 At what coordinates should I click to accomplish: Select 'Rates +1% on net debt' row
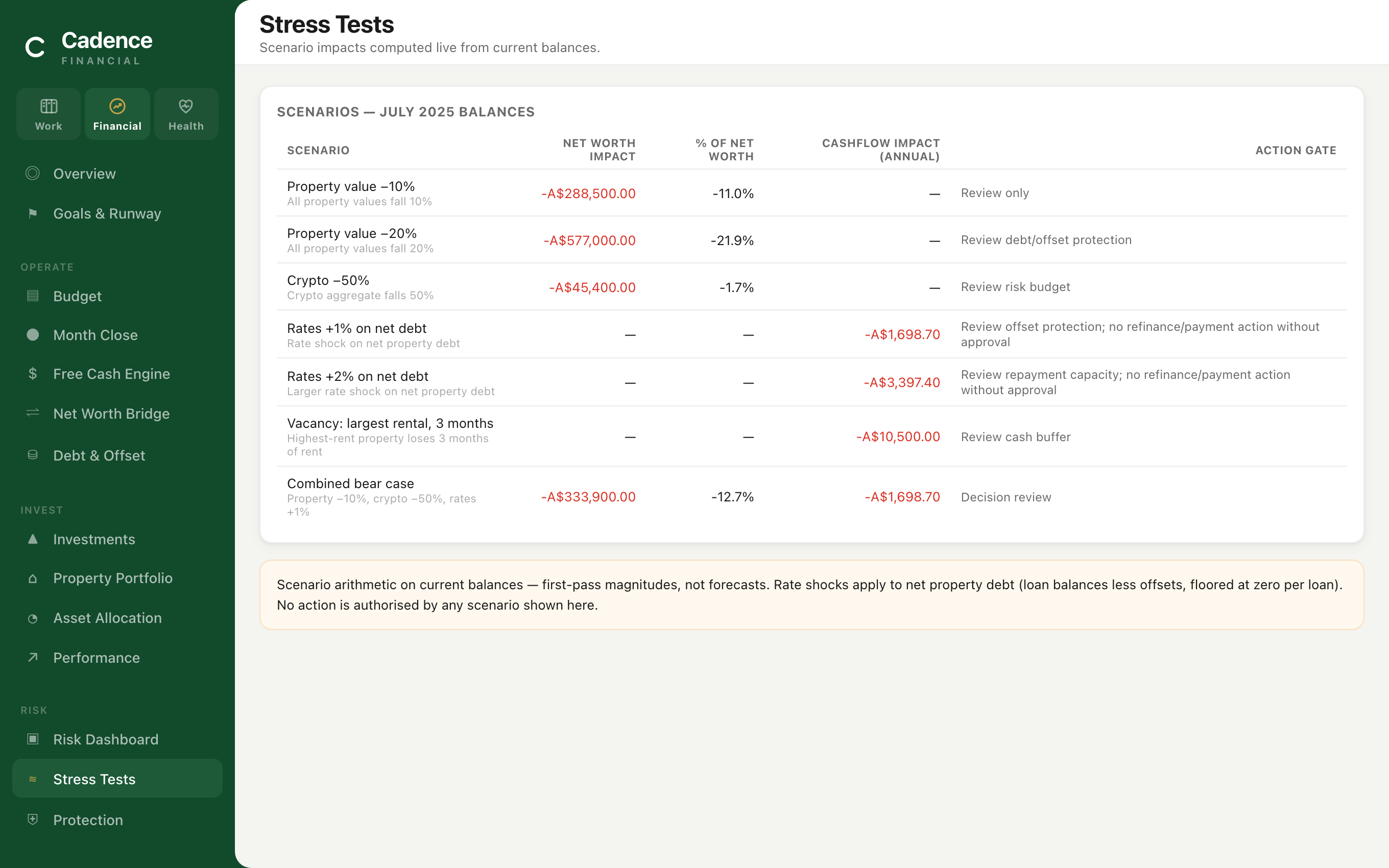pos(811,334)
